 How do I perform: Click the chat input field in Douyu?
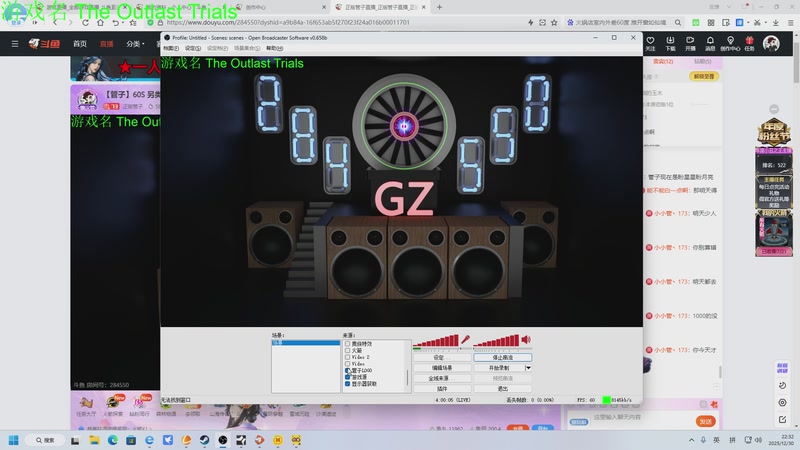640,417
